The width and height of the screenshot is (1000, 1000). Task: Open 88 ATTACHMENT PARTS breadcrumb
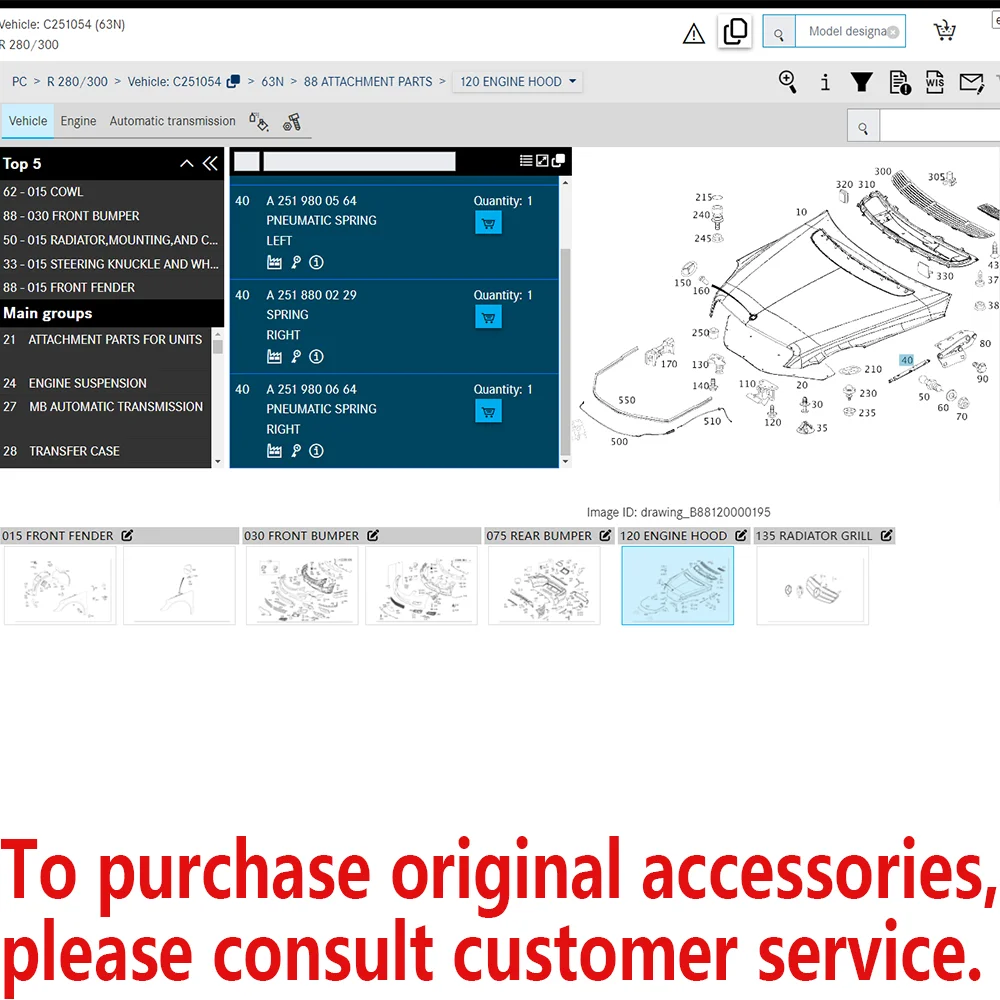pyautogui.click(x=367, y=82)
